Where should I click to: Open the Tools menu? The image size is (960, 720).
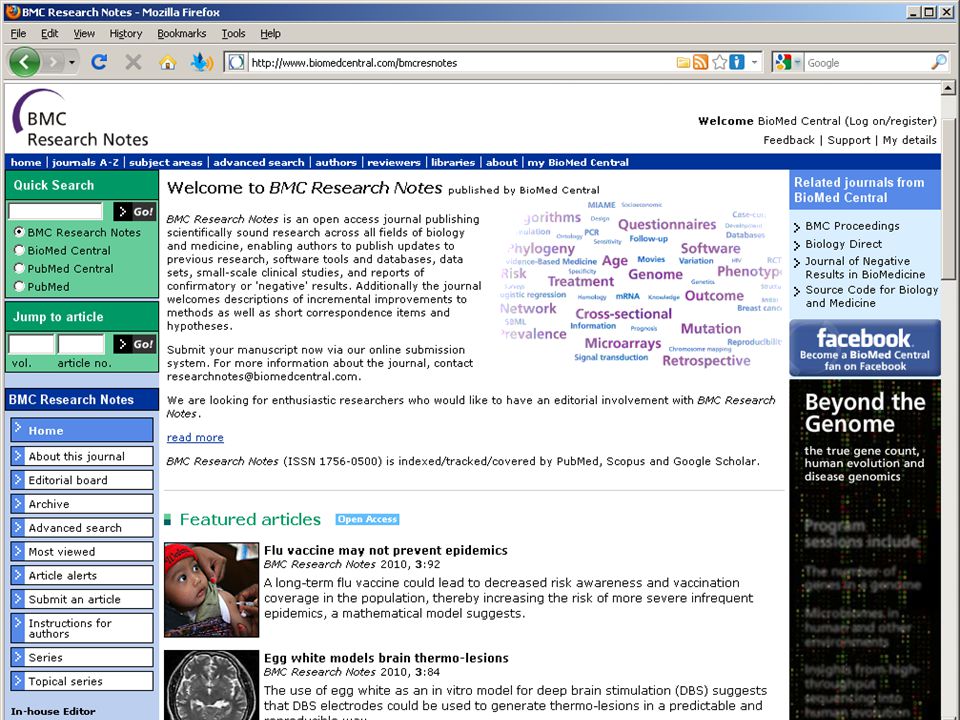point(233,34)
